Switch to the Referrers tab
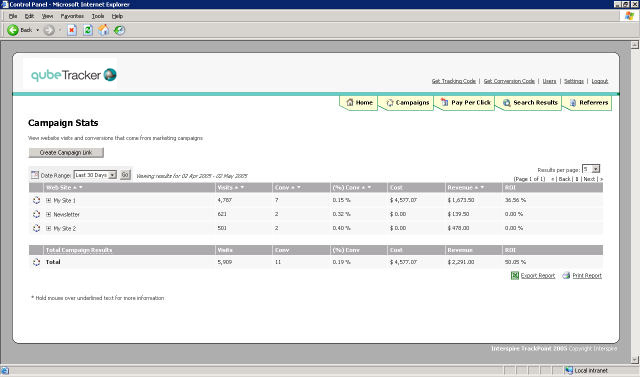The width and height of the screenshot is (640, 377). click(x=588, y=103)
